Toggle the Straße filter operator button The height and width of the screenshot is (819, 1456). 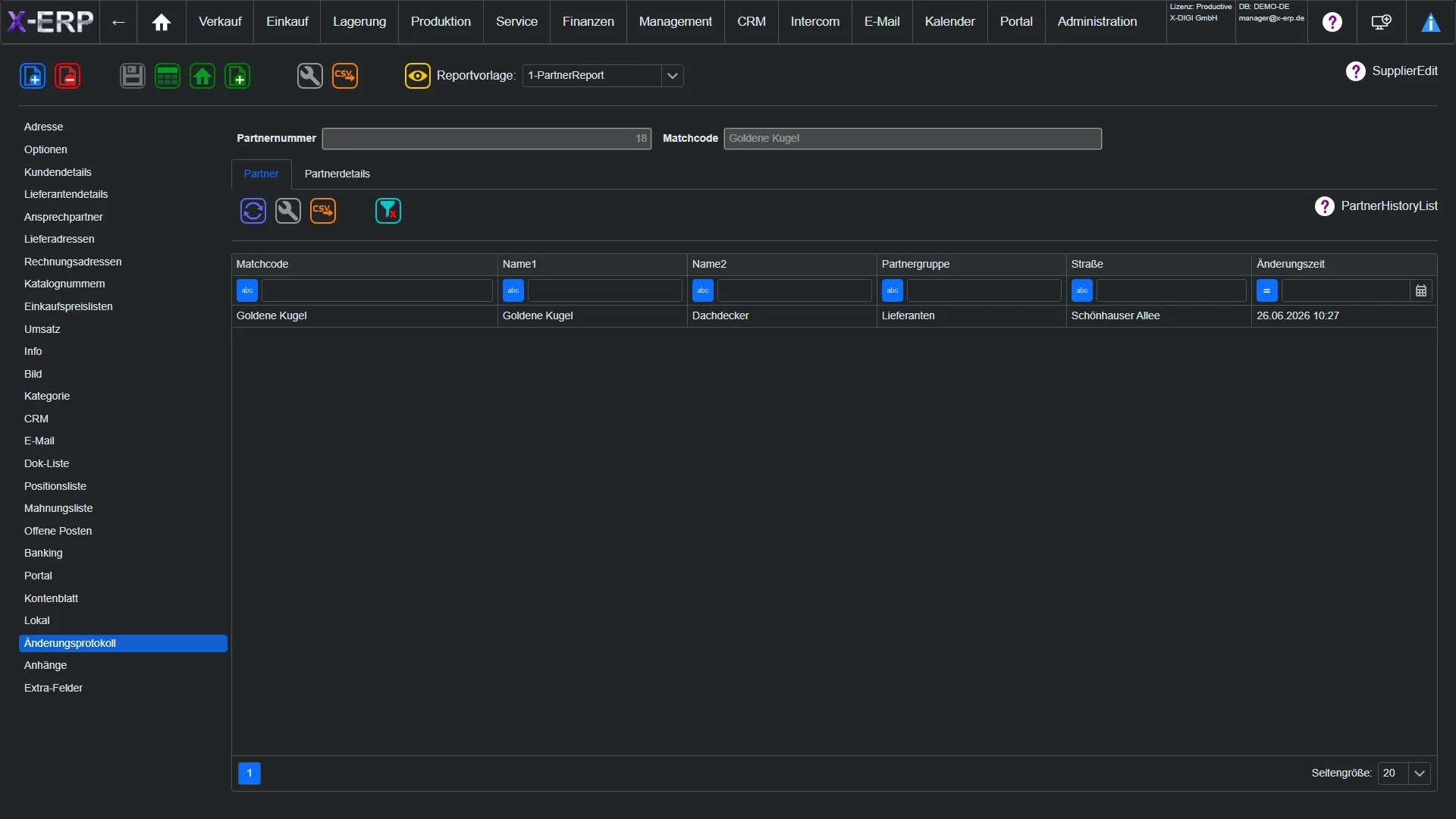[x=1082, y=290]
